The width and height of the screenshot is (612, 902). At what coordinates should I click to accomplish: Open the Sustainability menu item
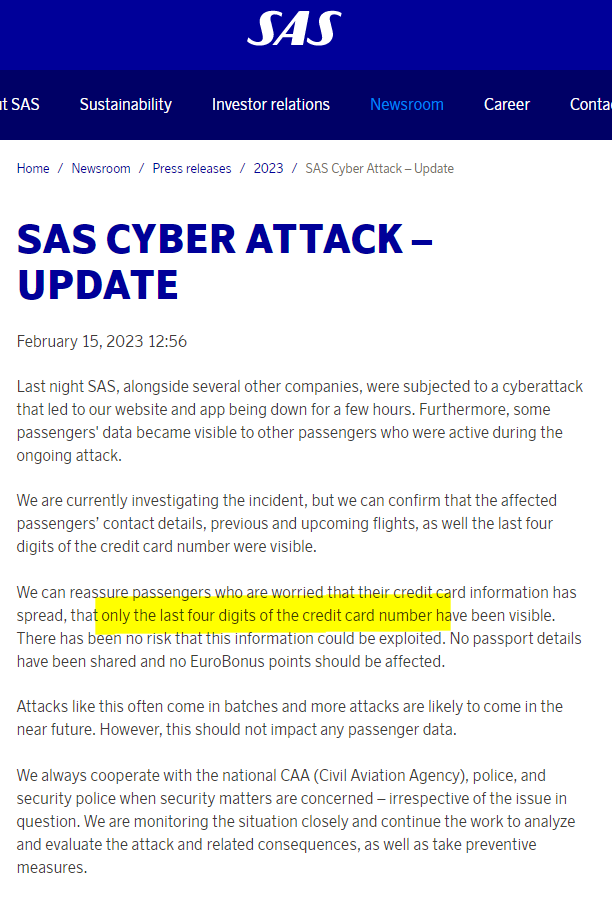pos(125,105)
